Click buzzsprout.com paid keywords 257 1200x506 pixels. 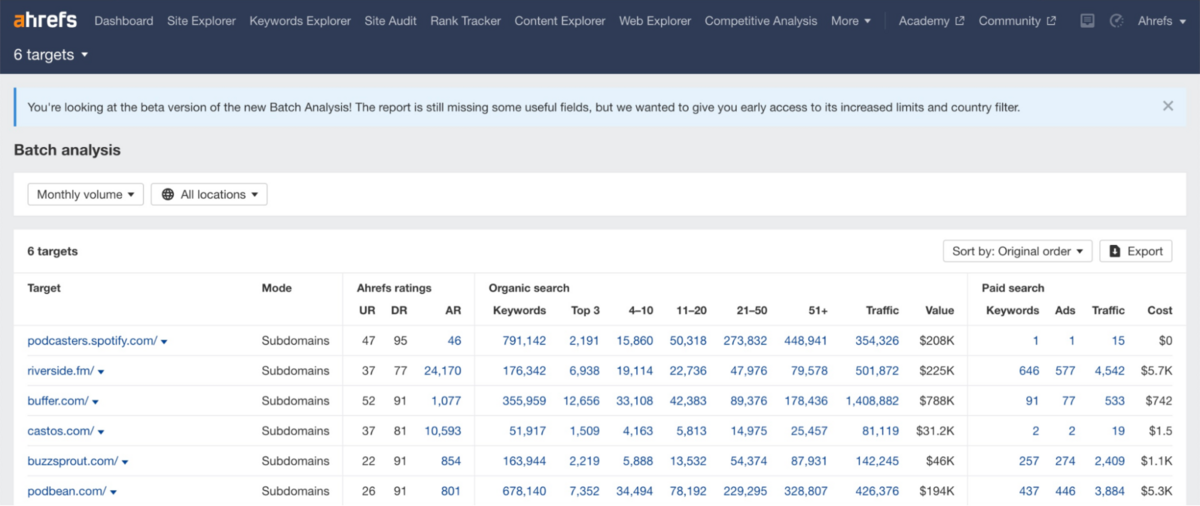pyautogui.click(x=1028, y=461)
